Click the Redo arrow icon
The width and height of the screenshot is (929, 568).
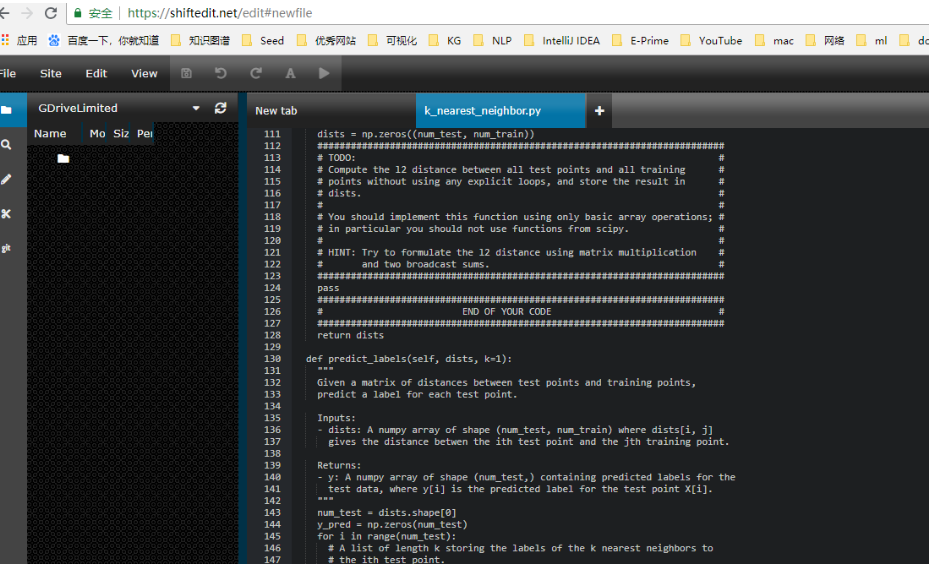coord(256,73)
